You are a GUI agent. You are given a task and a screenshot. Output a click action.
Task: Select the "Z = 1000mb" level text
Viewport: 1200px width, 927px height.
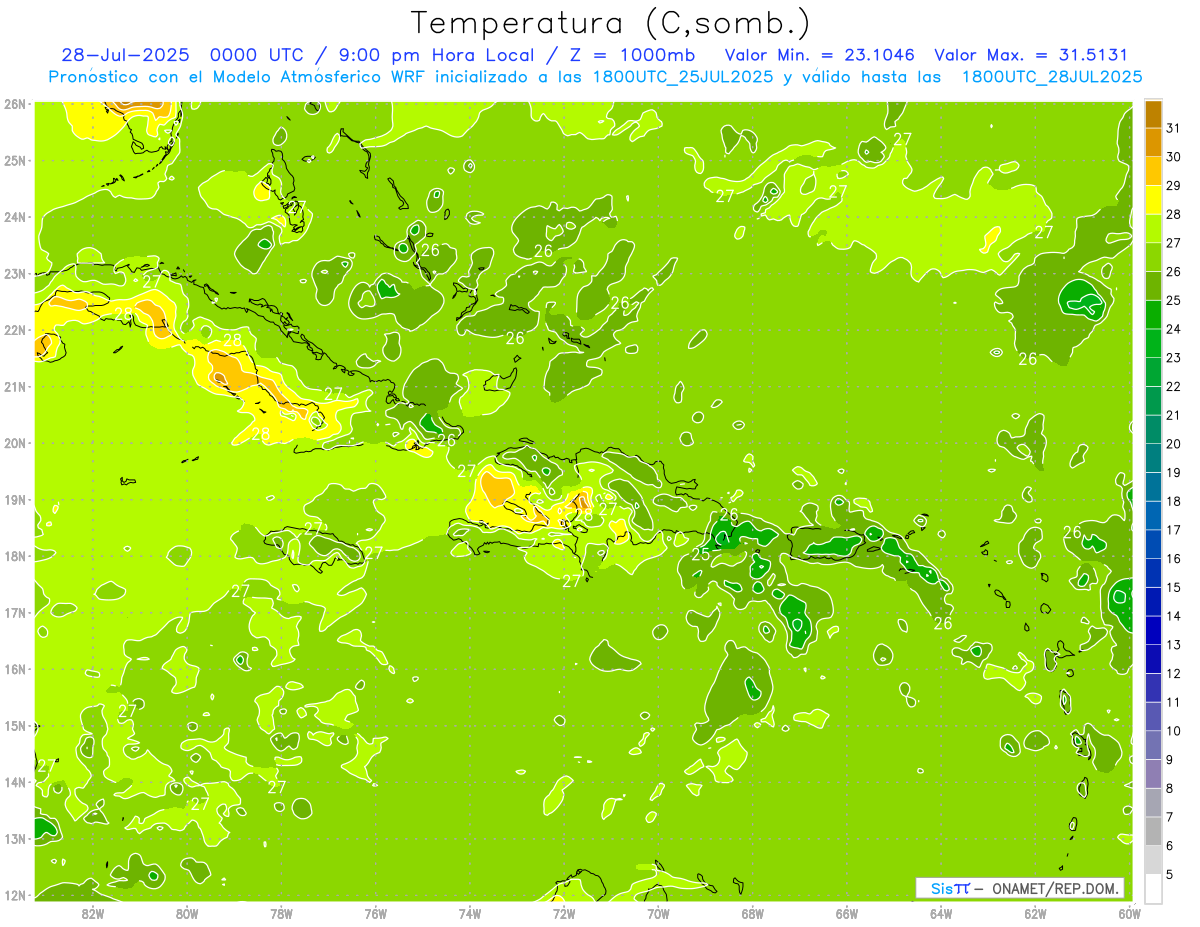[631, 55]
